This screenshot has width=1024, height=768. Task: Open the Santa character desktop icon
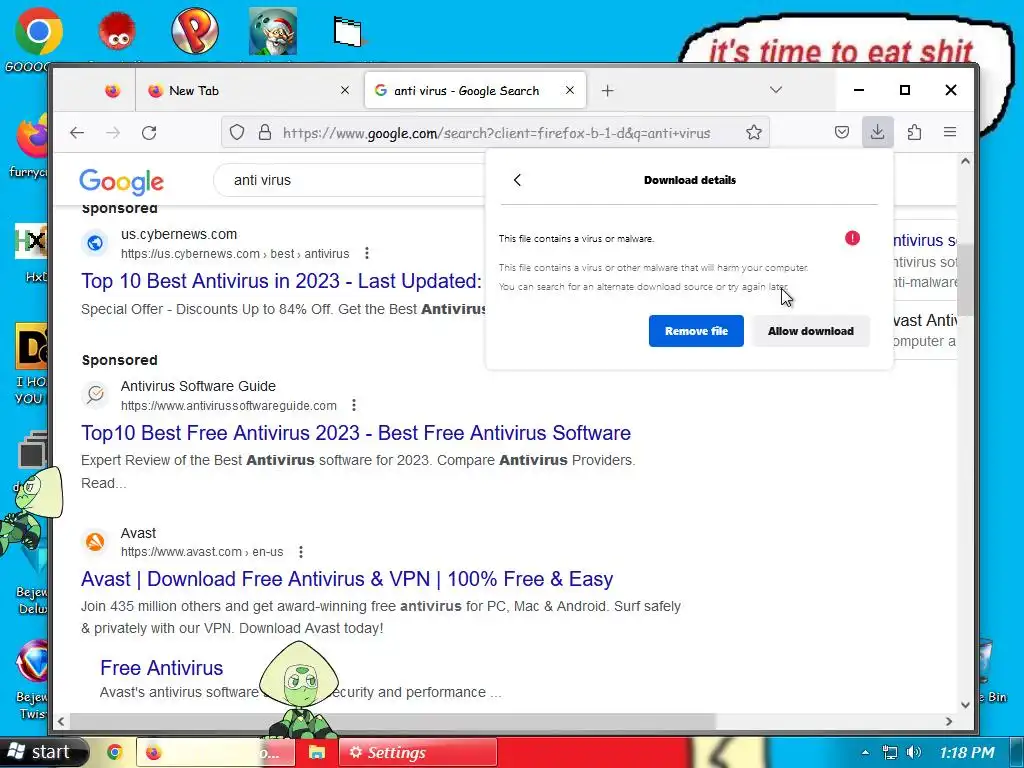click(273, 31)
